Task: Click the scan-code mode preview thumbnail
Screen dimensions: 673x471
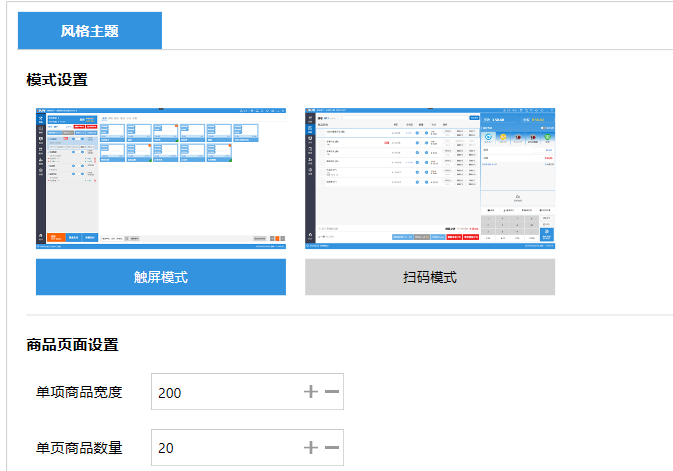Action: point(430,177)
